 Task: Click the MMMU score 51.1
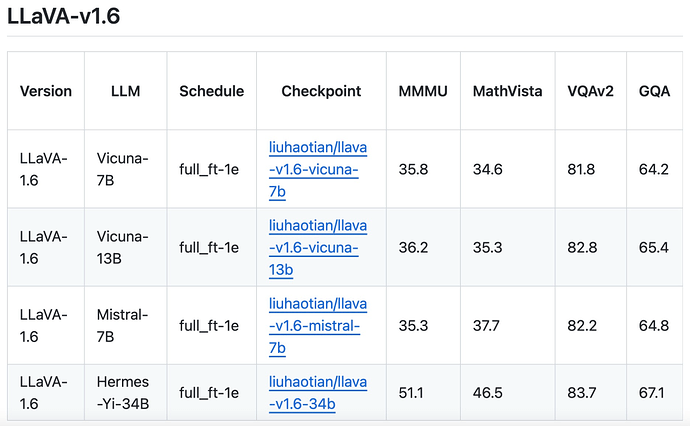coord(411,393)
